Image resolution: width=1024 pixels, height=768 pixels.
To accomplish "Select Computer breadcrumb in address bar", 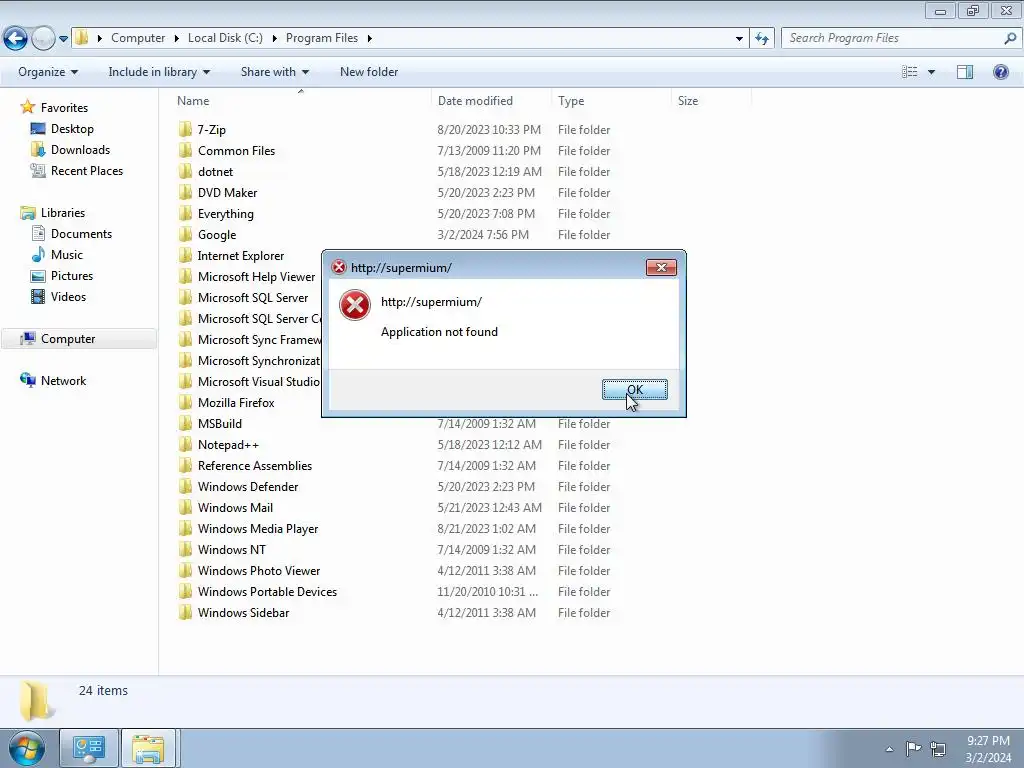I will coord(138,38).
